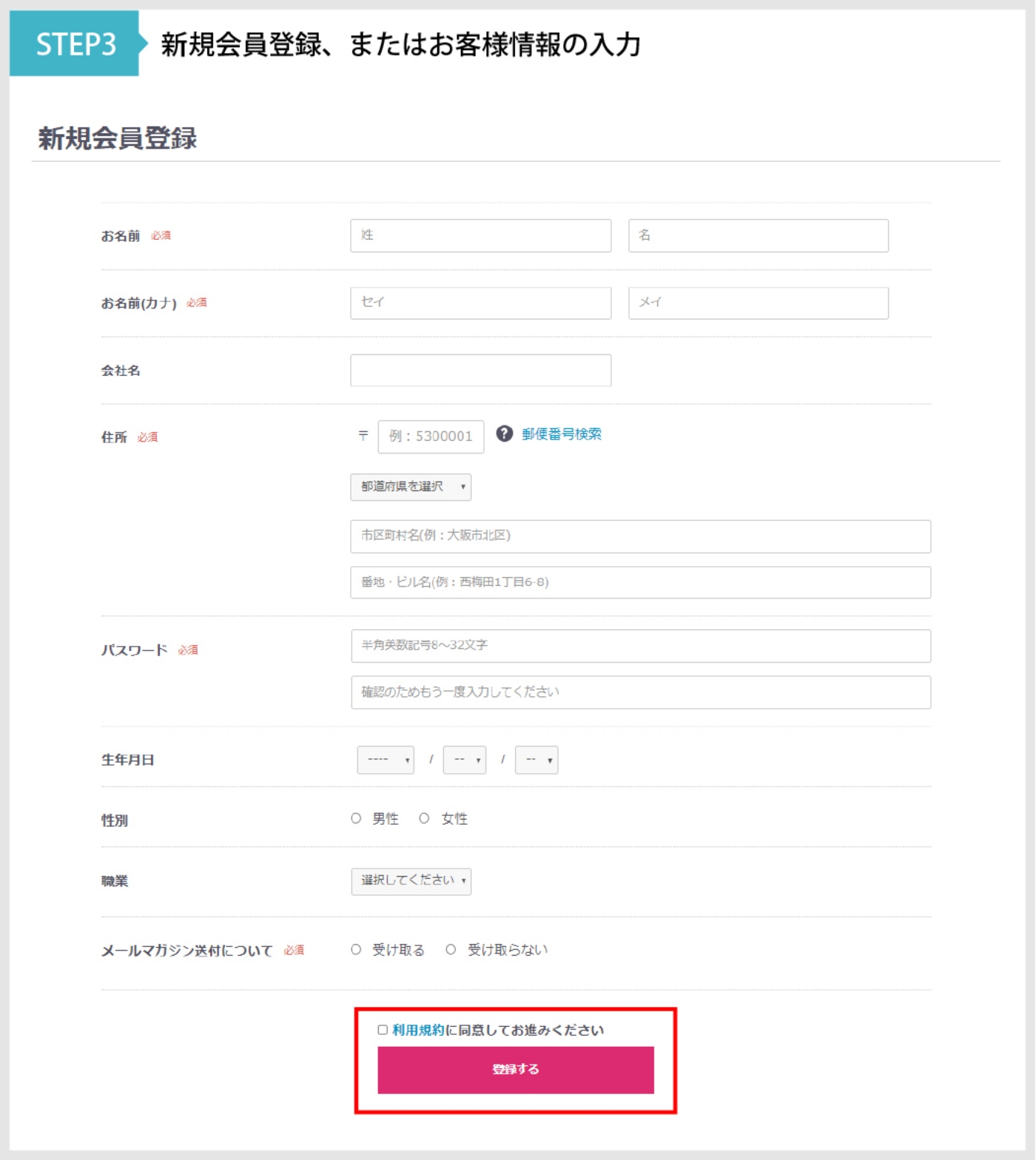Click the セイ katakana input field
Viewport: 1036px width, 1160px height.
tap(480, 303)
